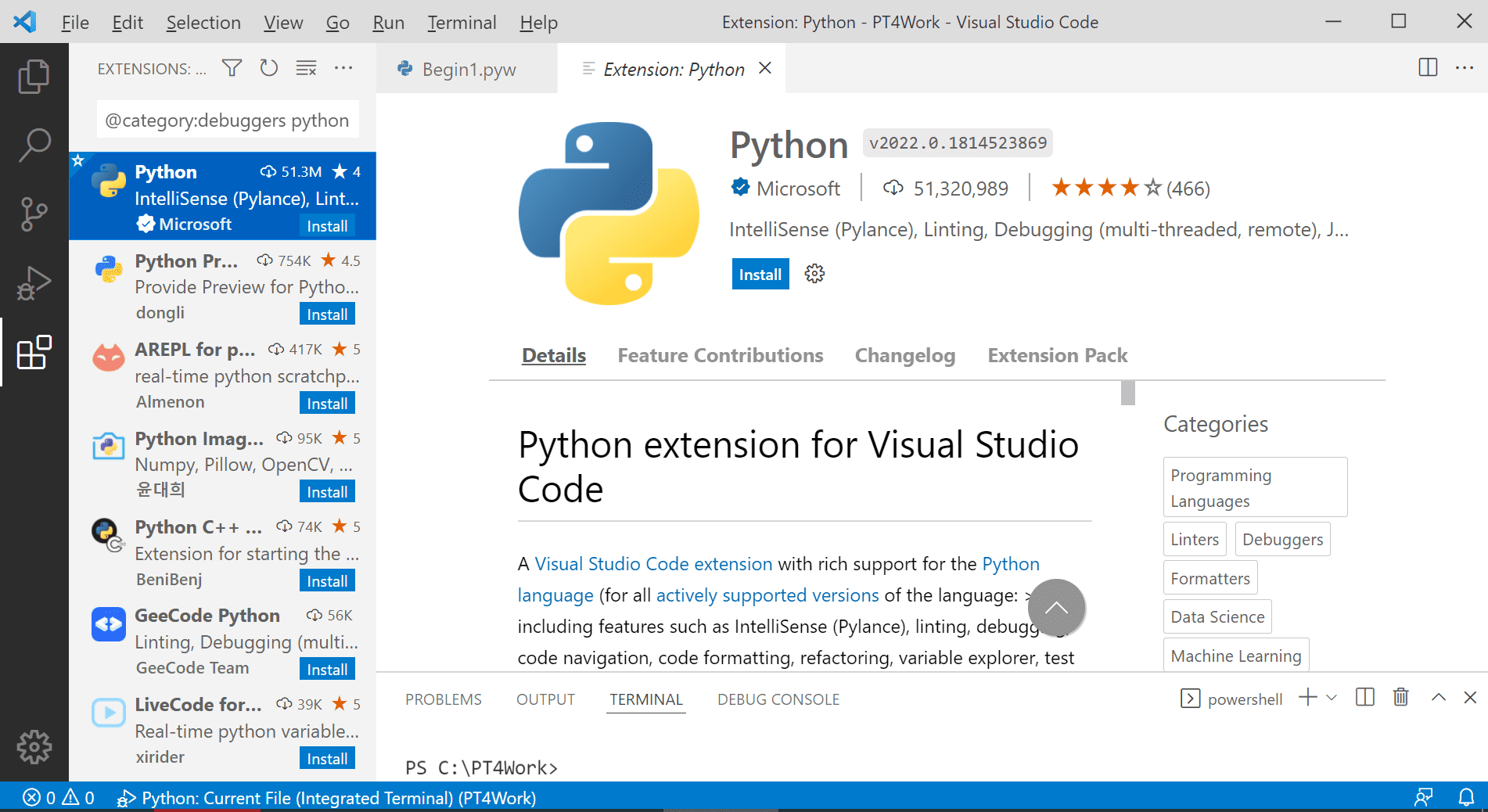Select Programming Languages category
The width and height of the screenshot is (1488, 812).
tap(1255, 487)
